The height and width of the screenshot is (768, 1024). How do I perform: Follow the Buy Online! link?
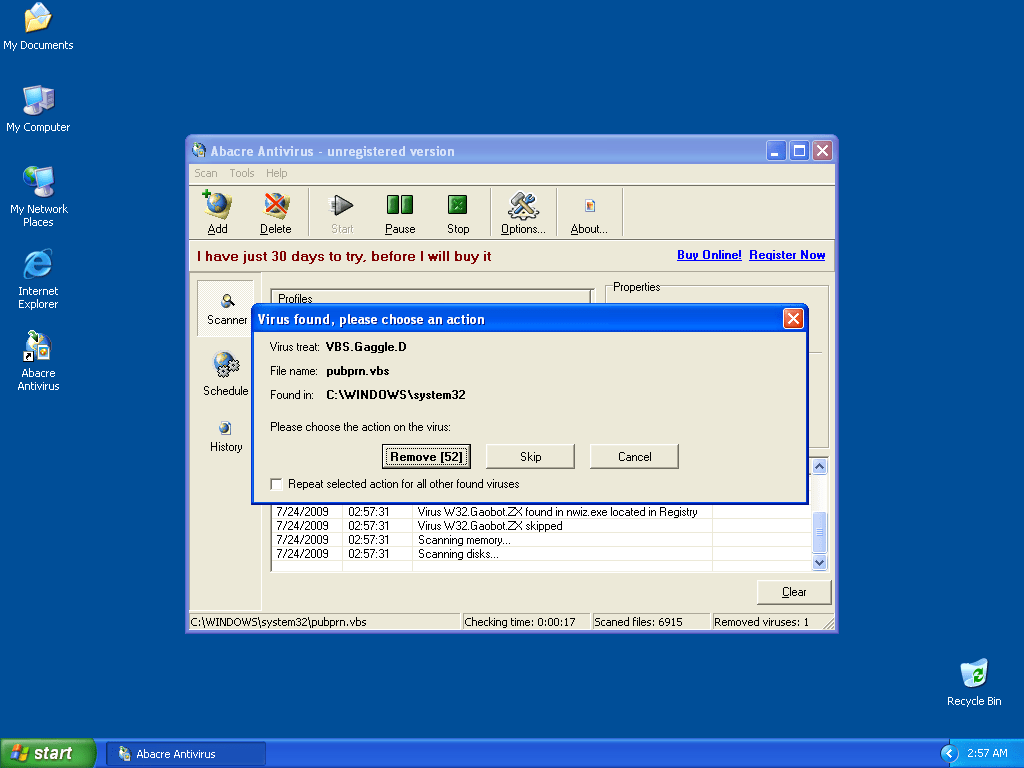[x=709, y=255]
